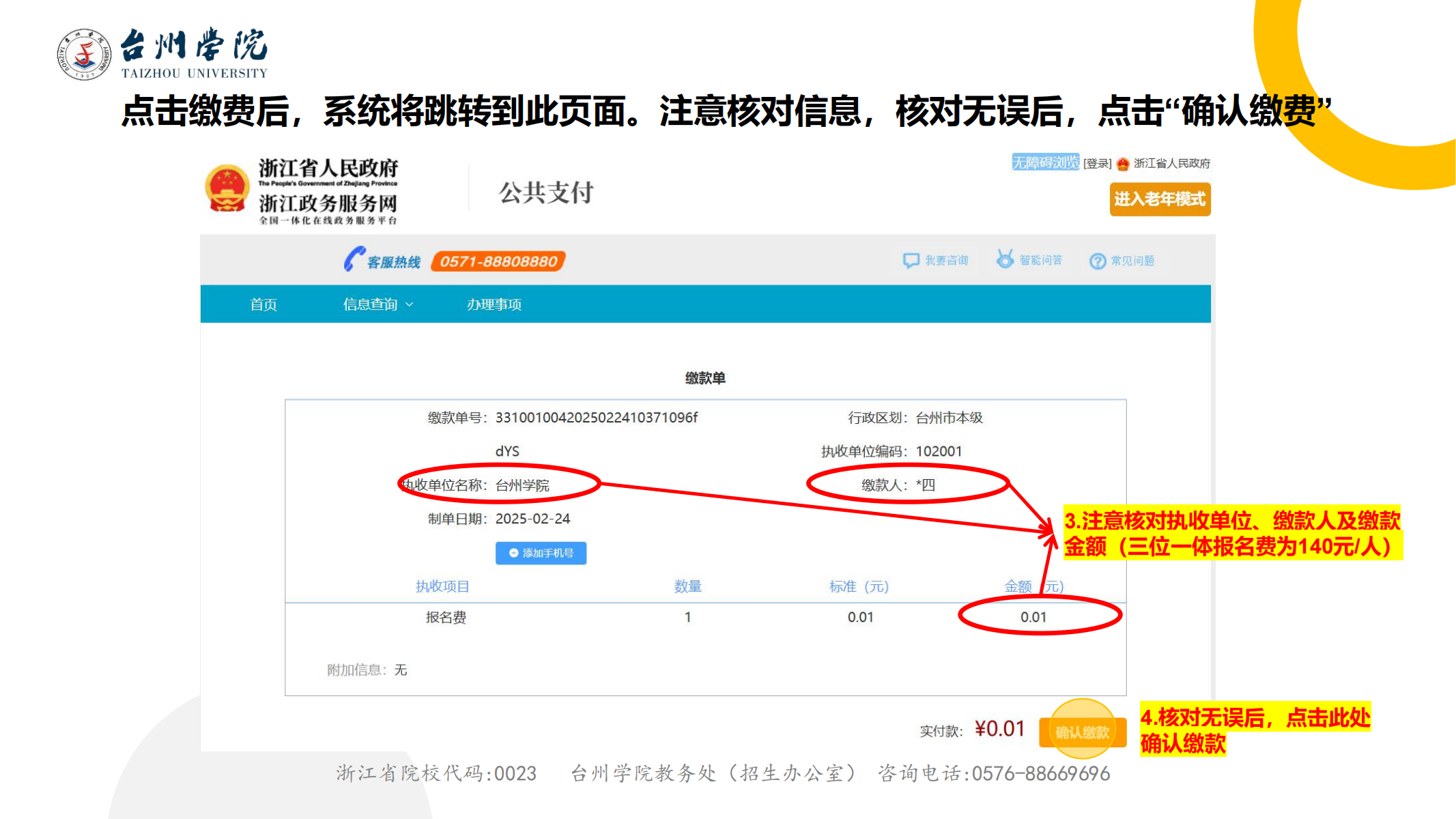Click the 标准（元） column header
This screenshot has height=819, width=1456.
[x=859, y=586]
